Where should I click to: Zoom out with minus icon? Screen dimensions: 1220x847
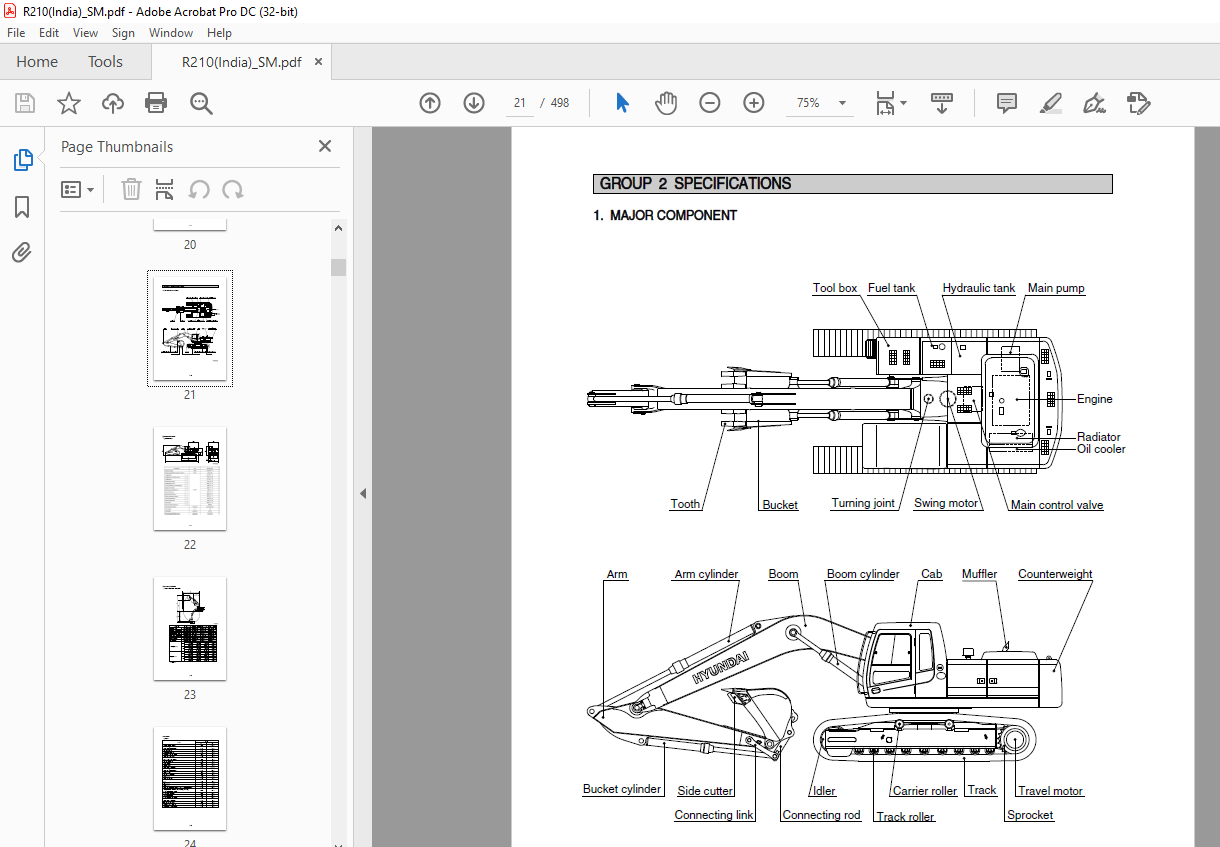tap(710, 103)
